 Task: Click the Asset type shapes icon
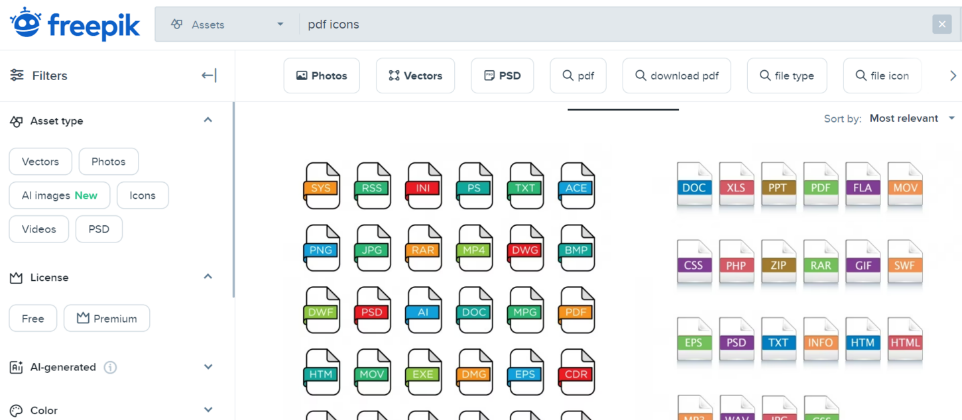point(17,121)
